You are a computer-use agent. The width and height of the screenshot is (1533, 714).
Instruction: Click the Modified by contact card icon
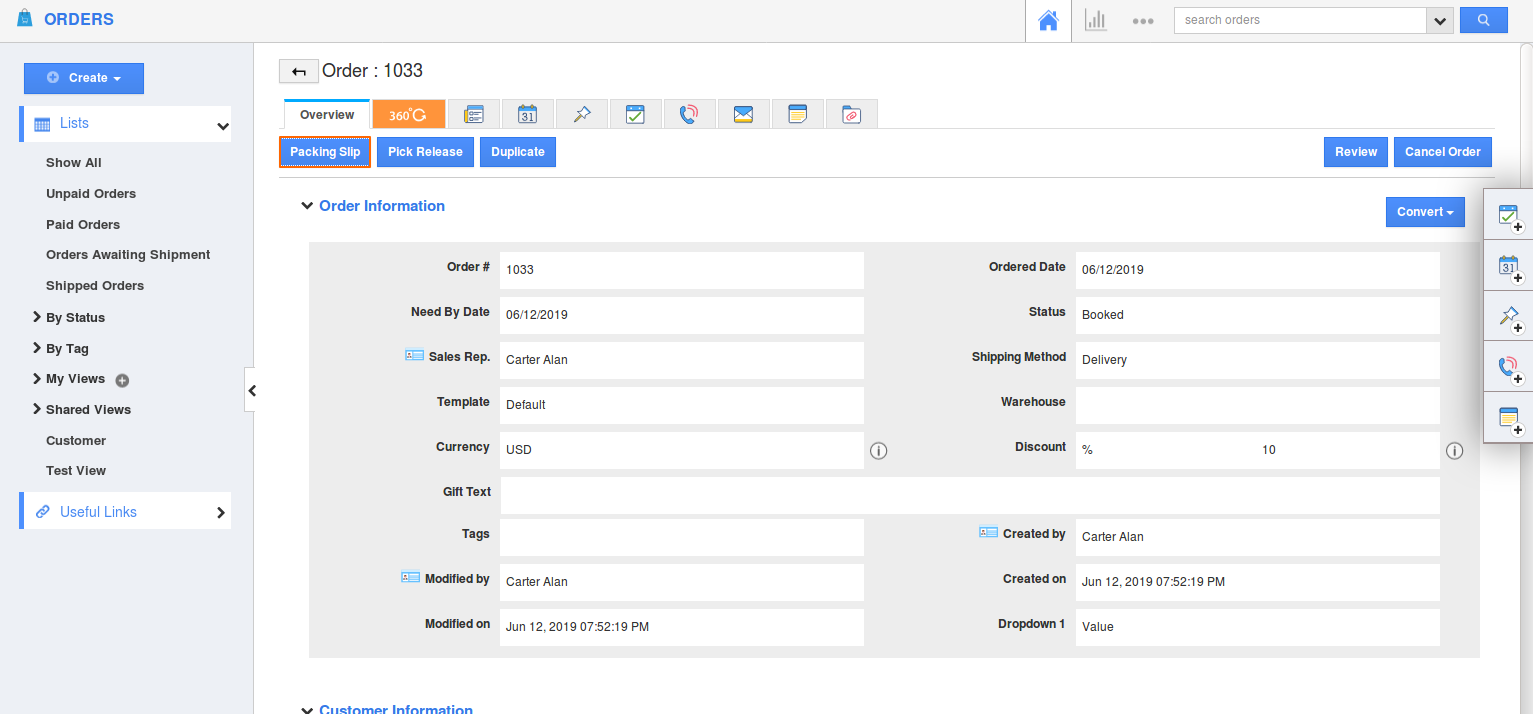[410, 577]
